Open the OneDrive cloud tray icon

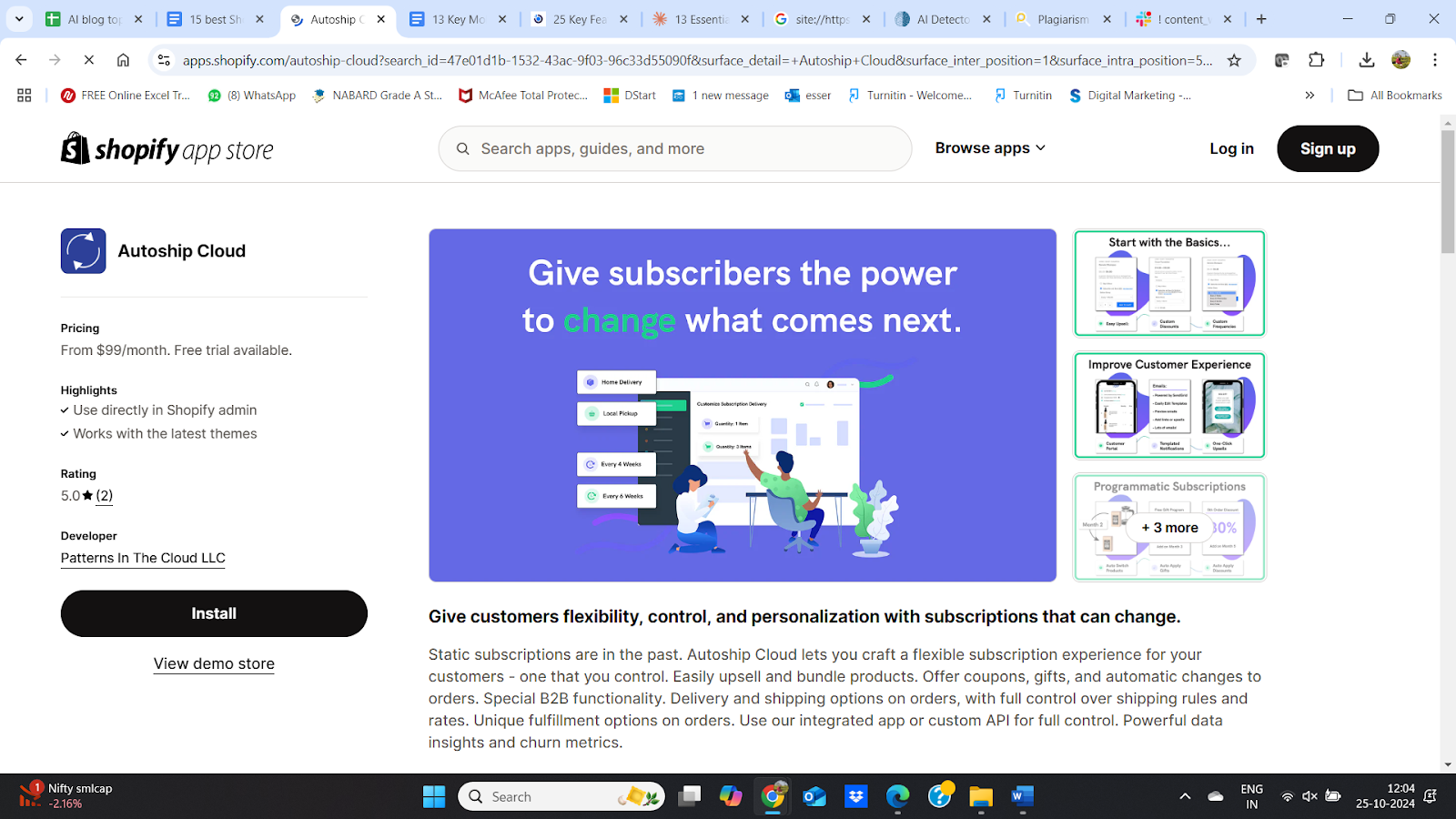[x=1215, y=796]
